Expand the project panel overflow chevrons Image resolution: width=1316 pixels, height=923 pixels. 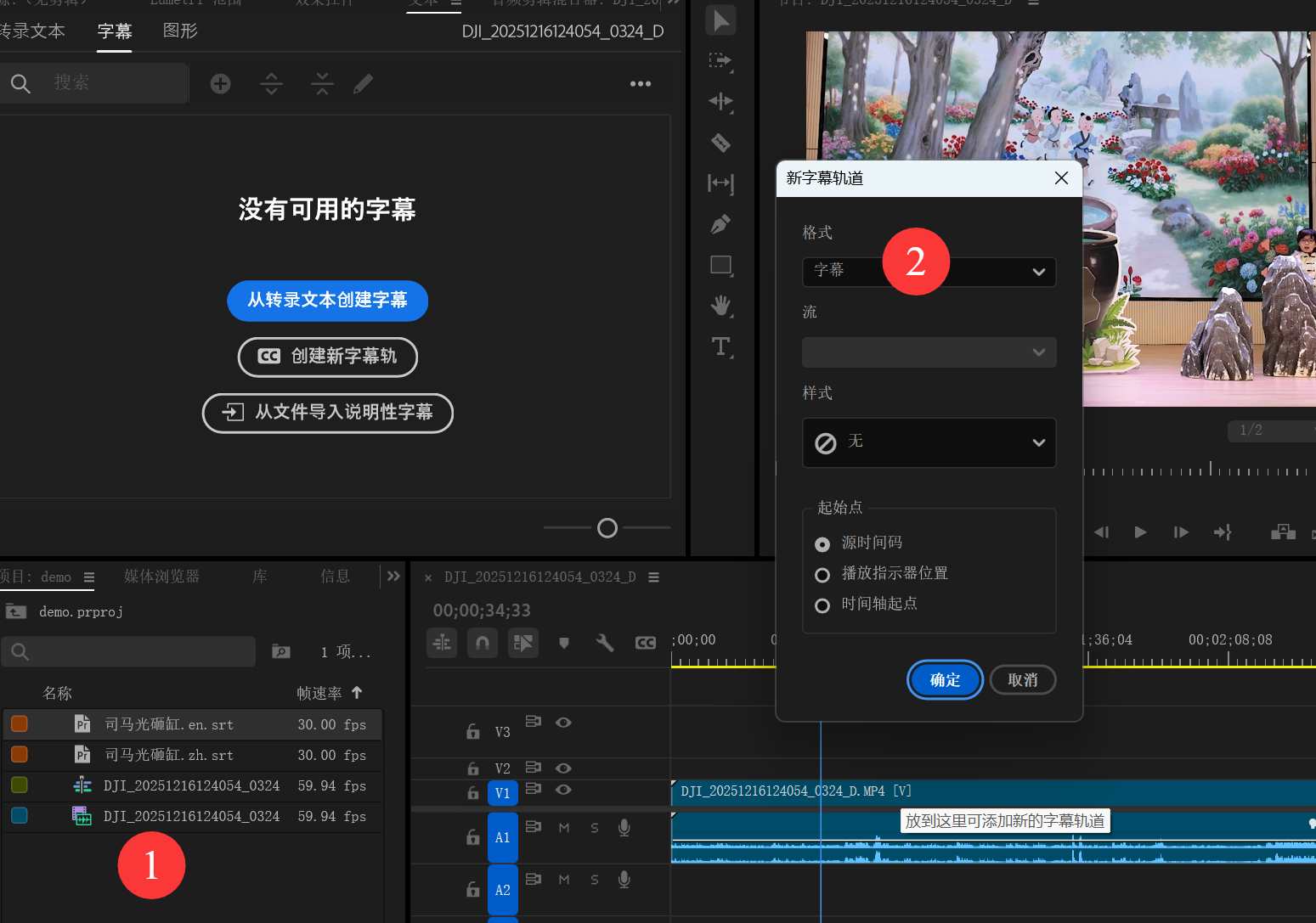393,576
